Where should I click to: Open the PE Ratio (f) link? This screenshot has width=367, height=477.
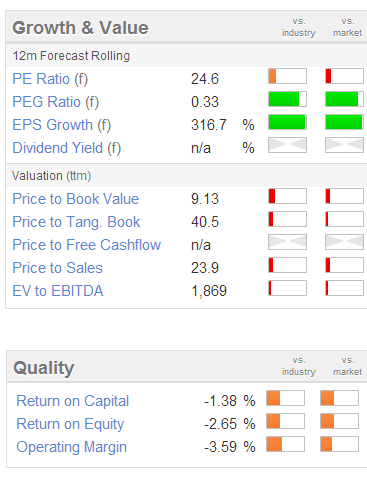tap(50, 79)
